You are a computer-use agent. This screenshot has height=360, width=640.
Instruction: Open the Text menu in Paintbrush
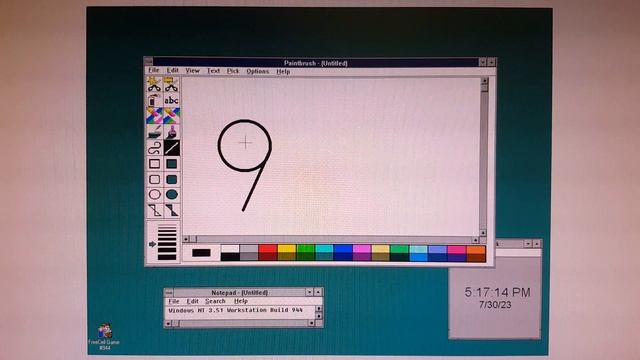(x=213, y=71)
